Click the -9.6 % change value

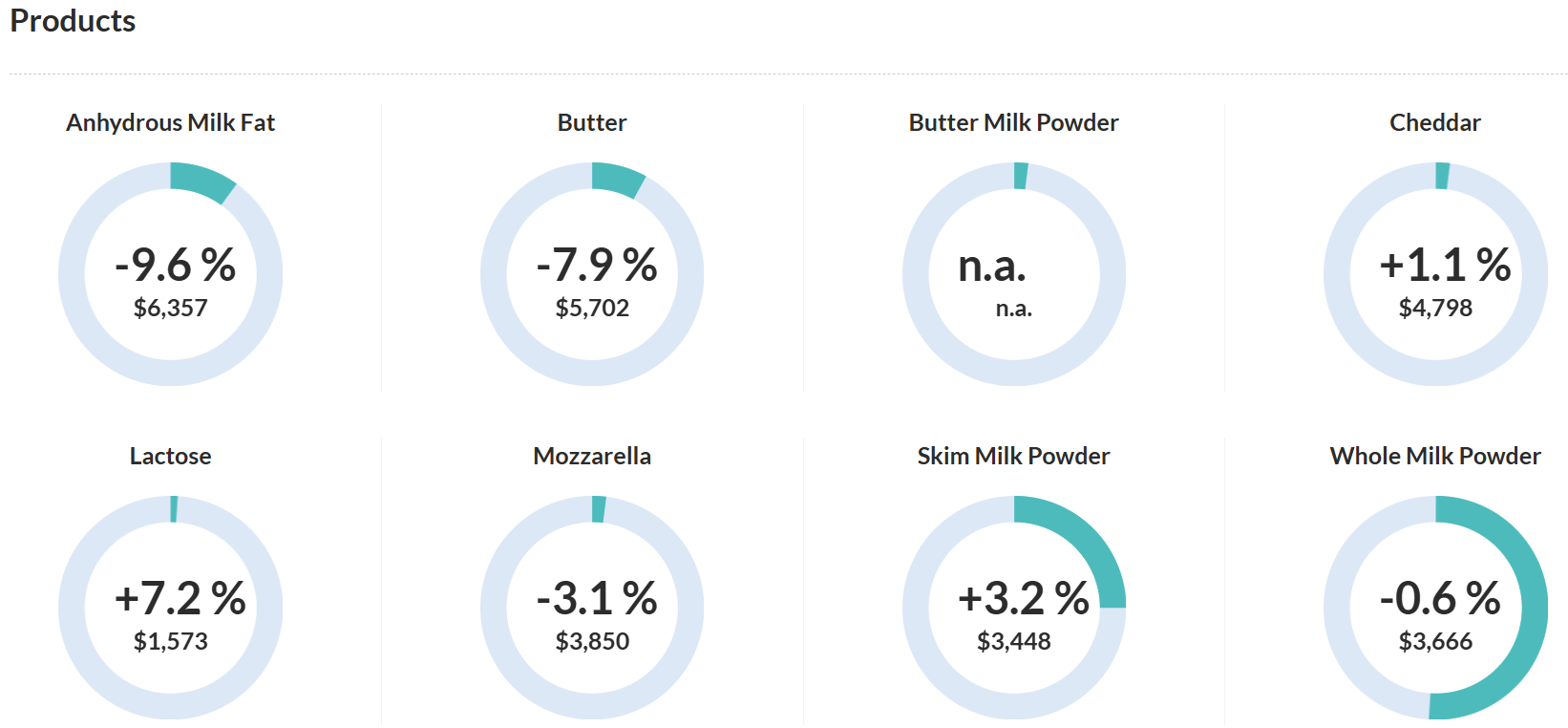coord(175,265)
